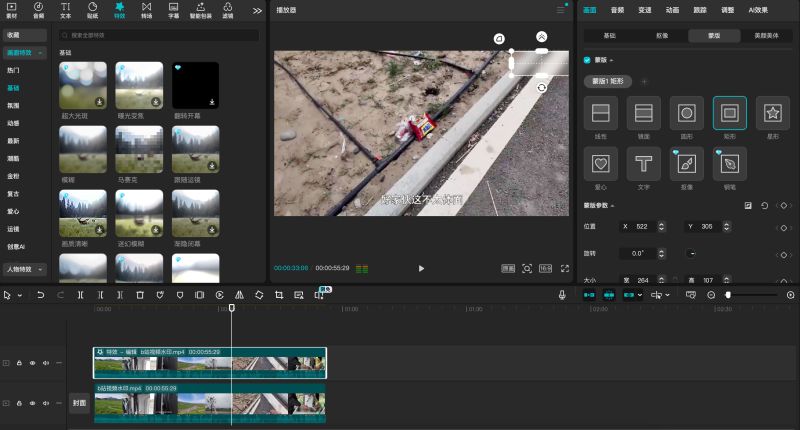Click the microphone record icon
This screenshot has width=800, height=430.
tap(562, 295)
